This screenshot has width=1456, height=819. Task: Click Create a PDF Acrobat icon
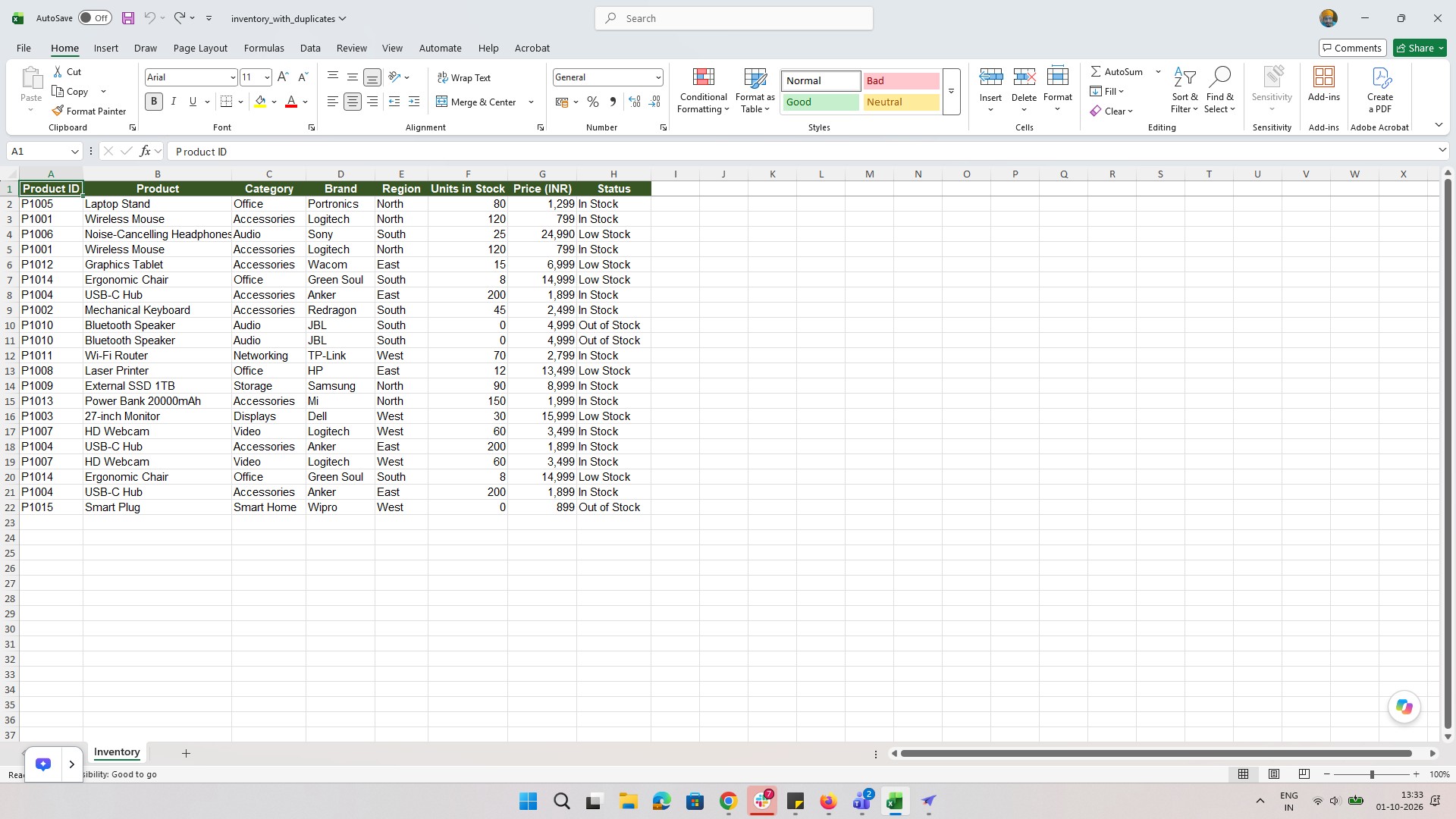[1380, 89]
